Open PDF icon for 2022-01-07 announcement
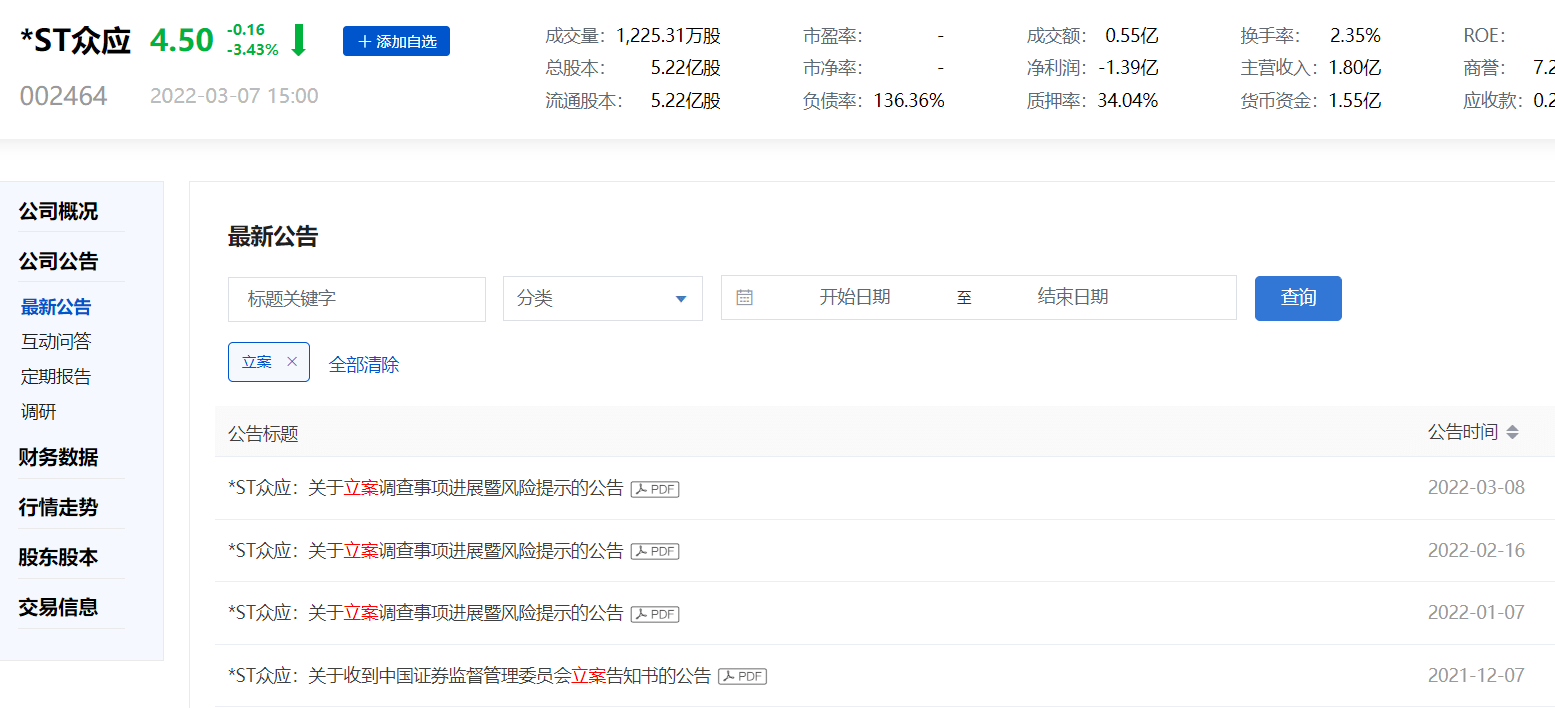 [655, 613]
